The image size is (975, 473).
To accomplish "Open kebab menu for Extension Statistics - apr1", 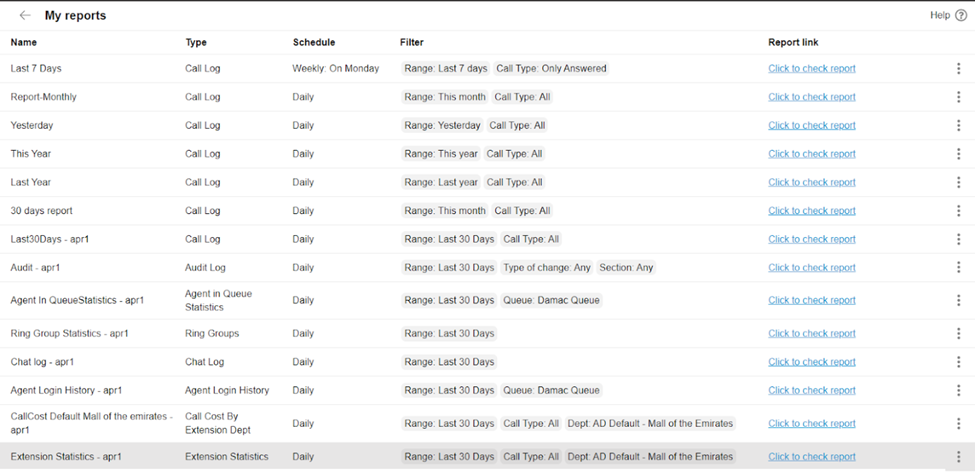I will click(958, 457).
